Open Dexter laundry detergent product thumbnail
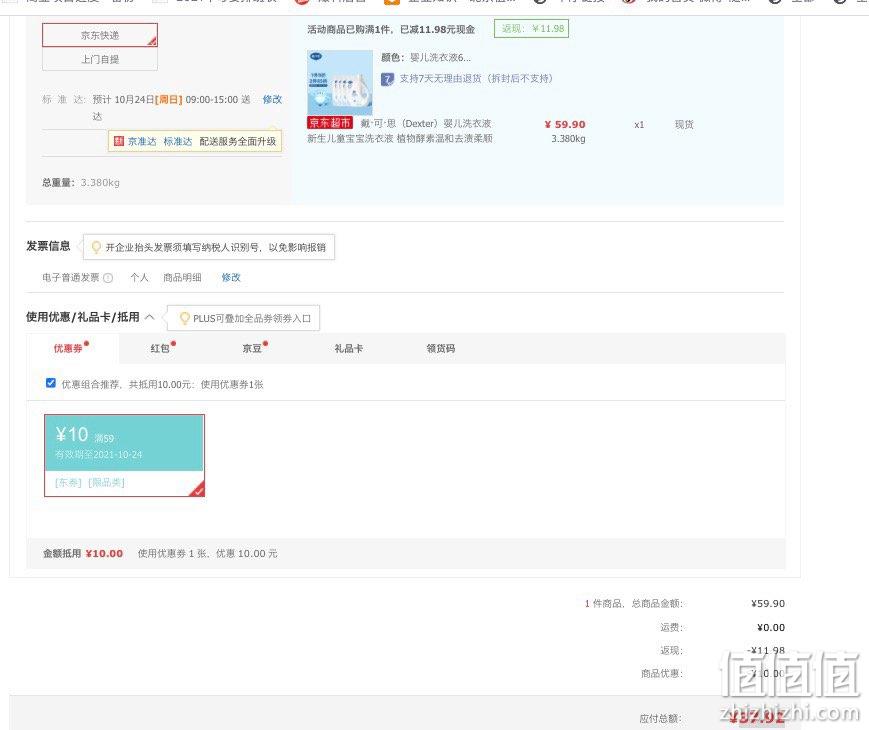This screenshot has height=730, width=869. [x=340, y=82]
